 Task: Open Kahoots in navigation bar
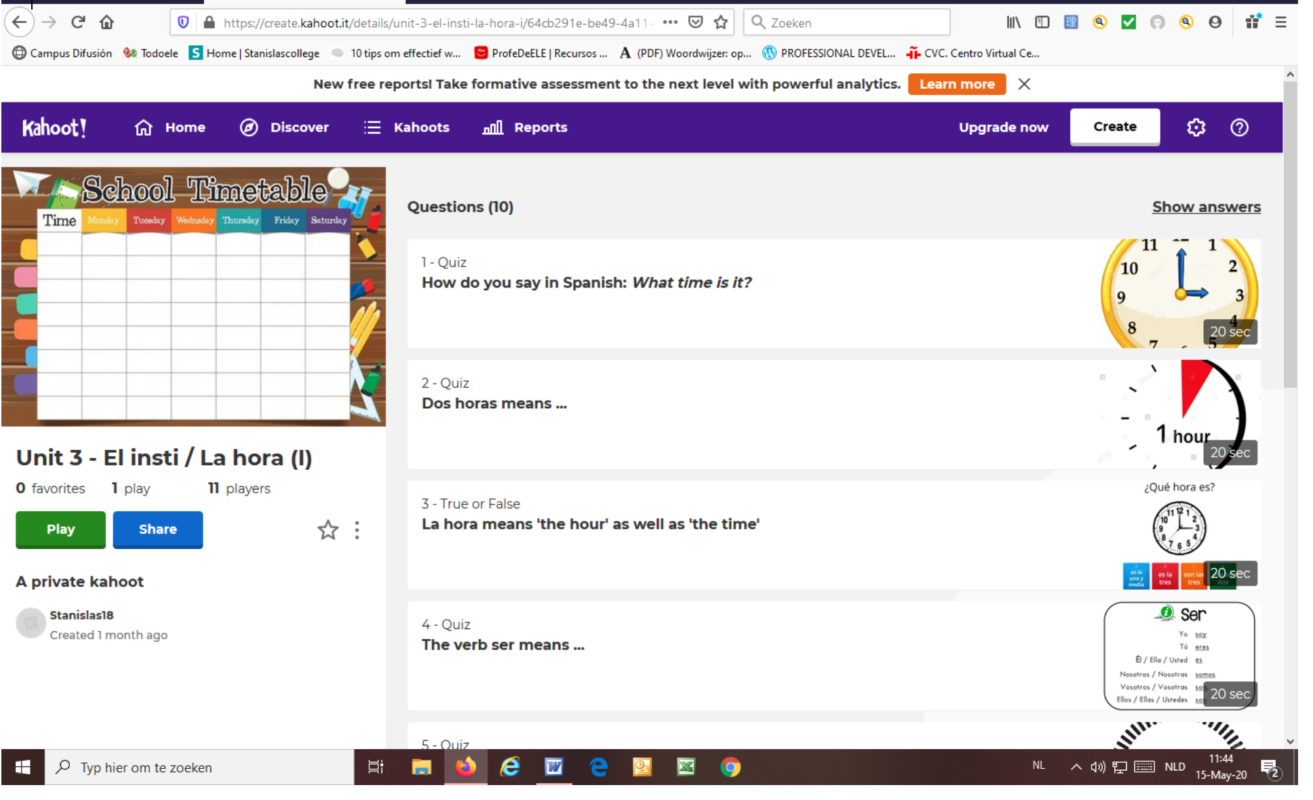[x=406, y=127]
